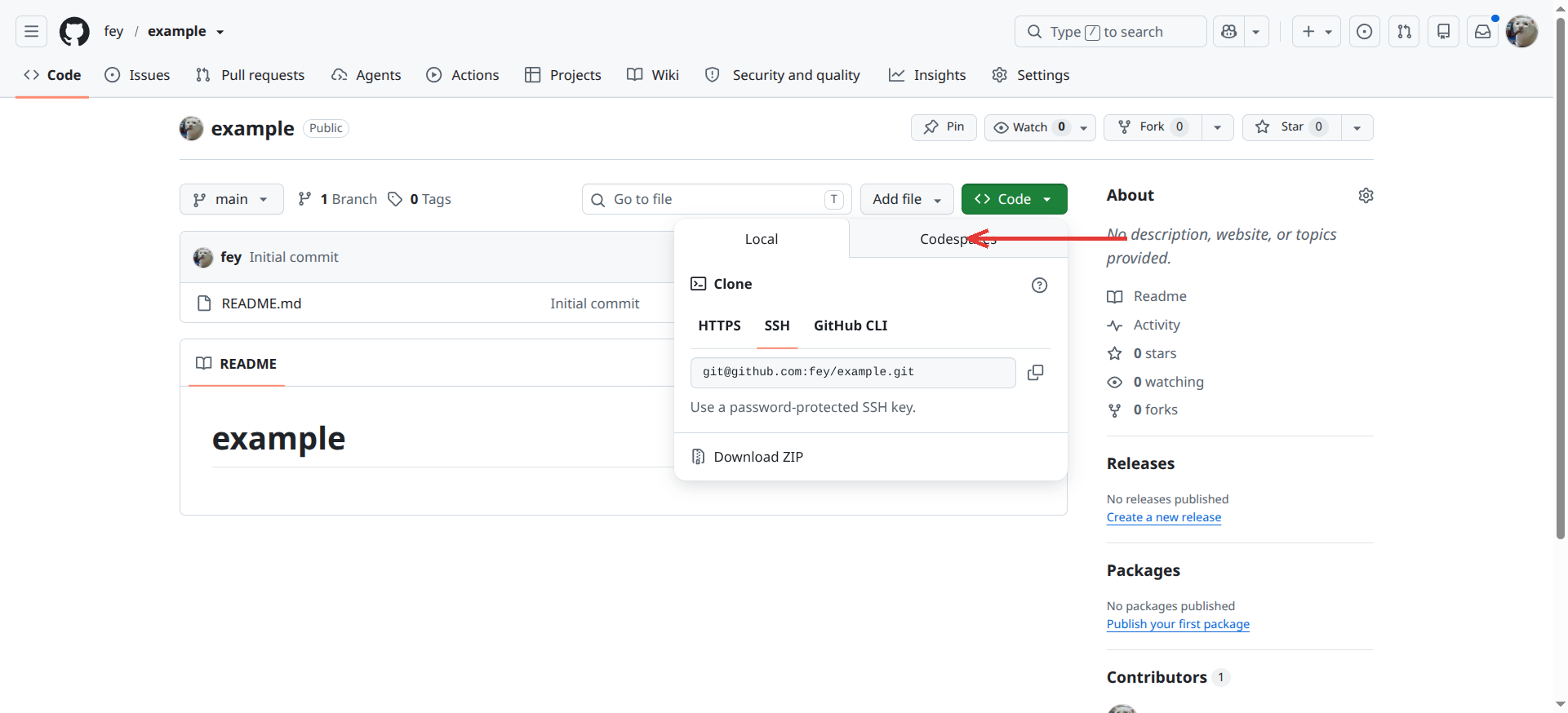Screen dimensions: 1568x713
Task: Open the Watch notifications dropdown
Action: click(1040, 127)
